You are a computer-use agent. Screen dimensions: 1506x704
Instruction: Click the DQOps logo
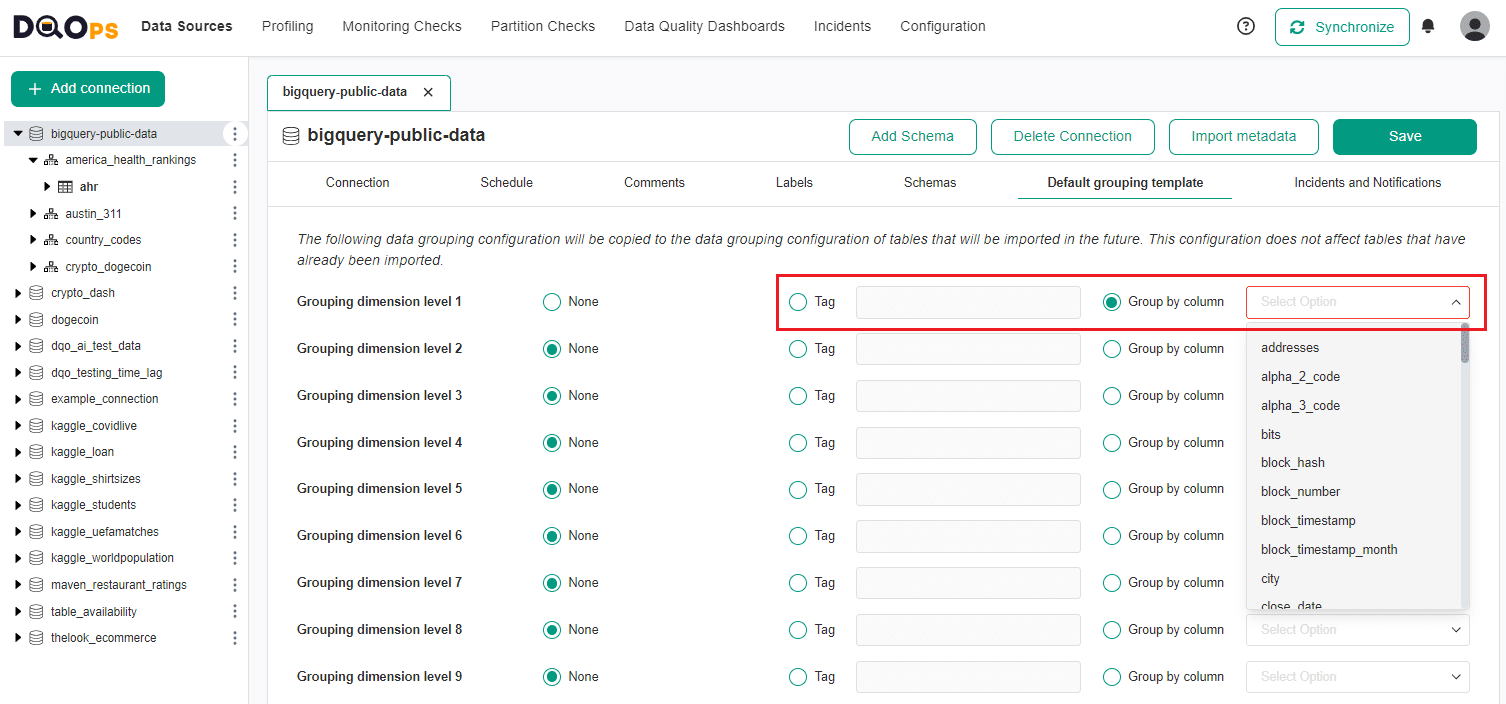[65, 27]
